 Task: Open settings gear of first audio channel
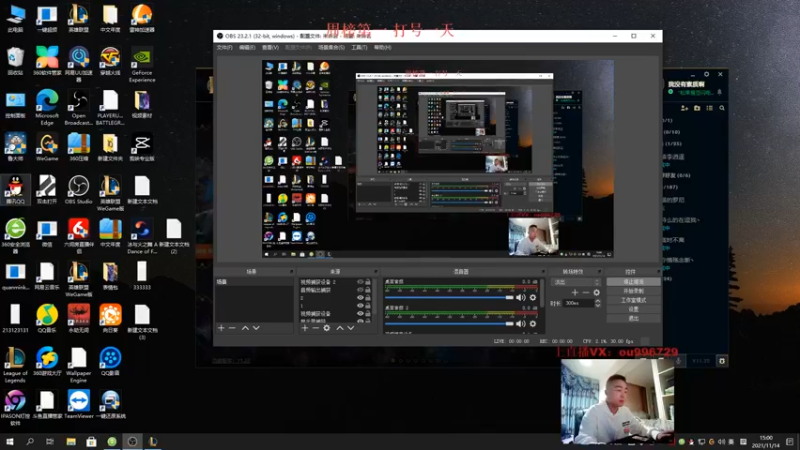(x=533, y=297)
